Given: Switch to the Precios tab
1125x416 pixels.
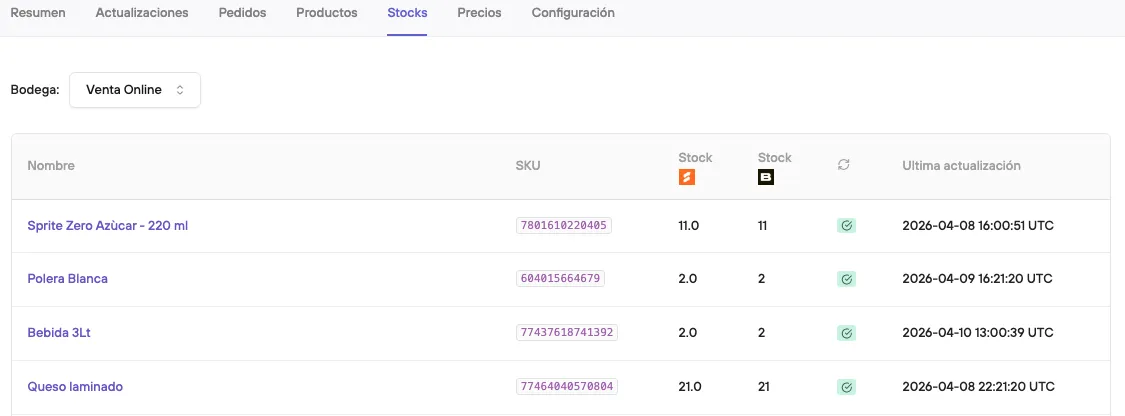Looking at the screenshot, I should [479, 13].
